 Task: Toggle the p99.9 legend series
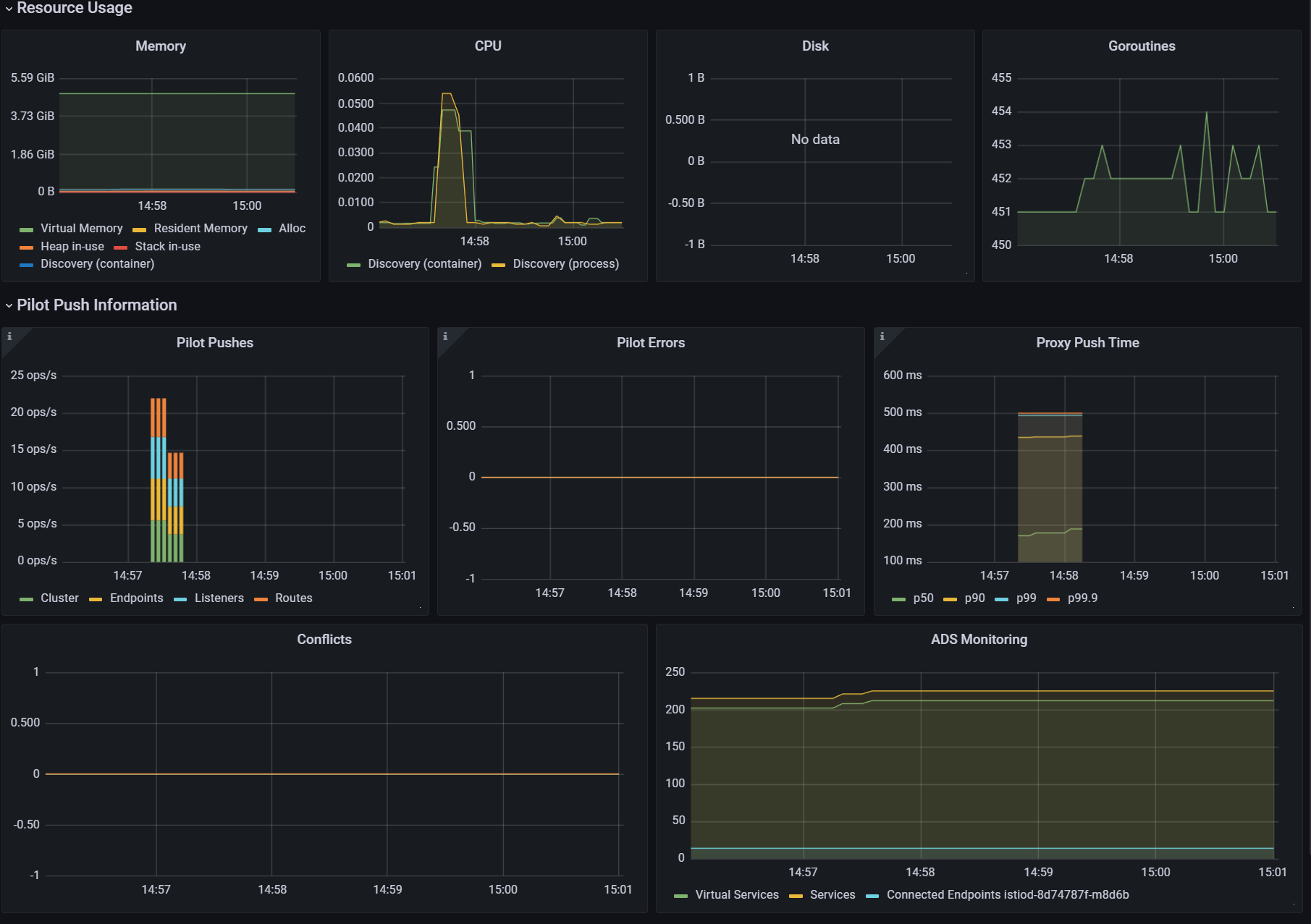coord(1082,598)
